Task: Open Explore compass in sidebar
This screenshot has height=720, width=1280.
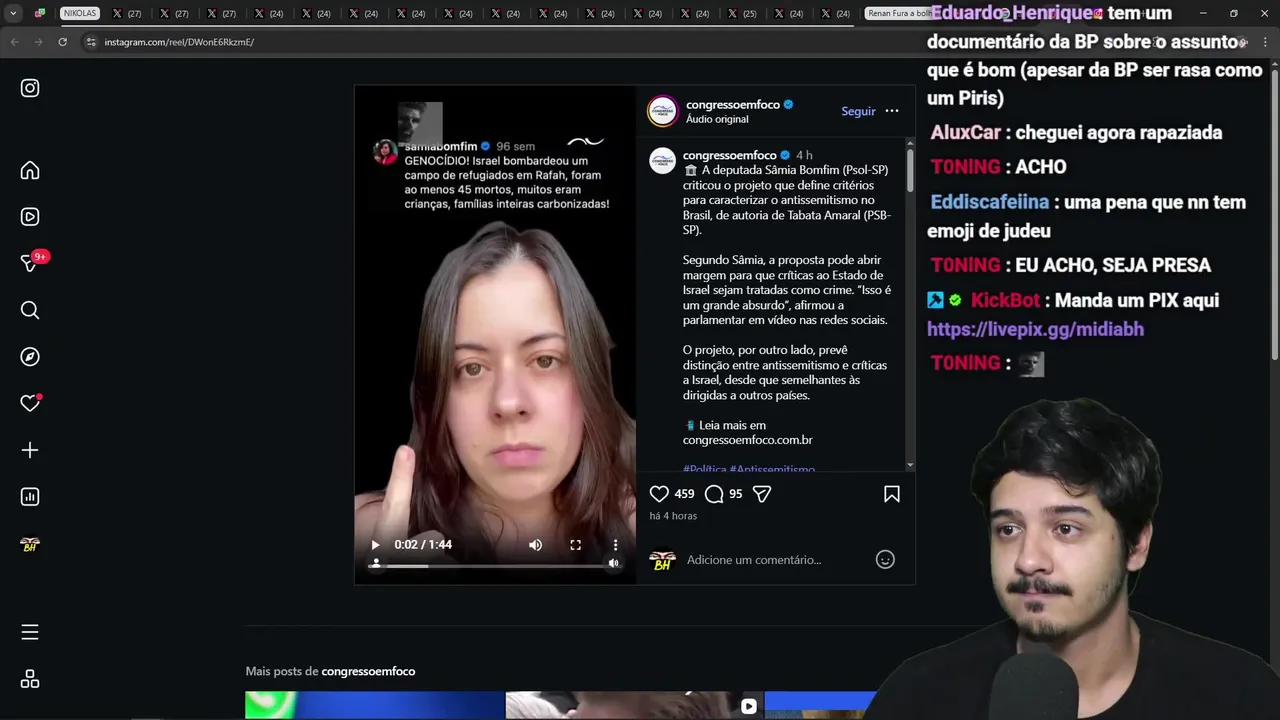Action: [30, 357]
